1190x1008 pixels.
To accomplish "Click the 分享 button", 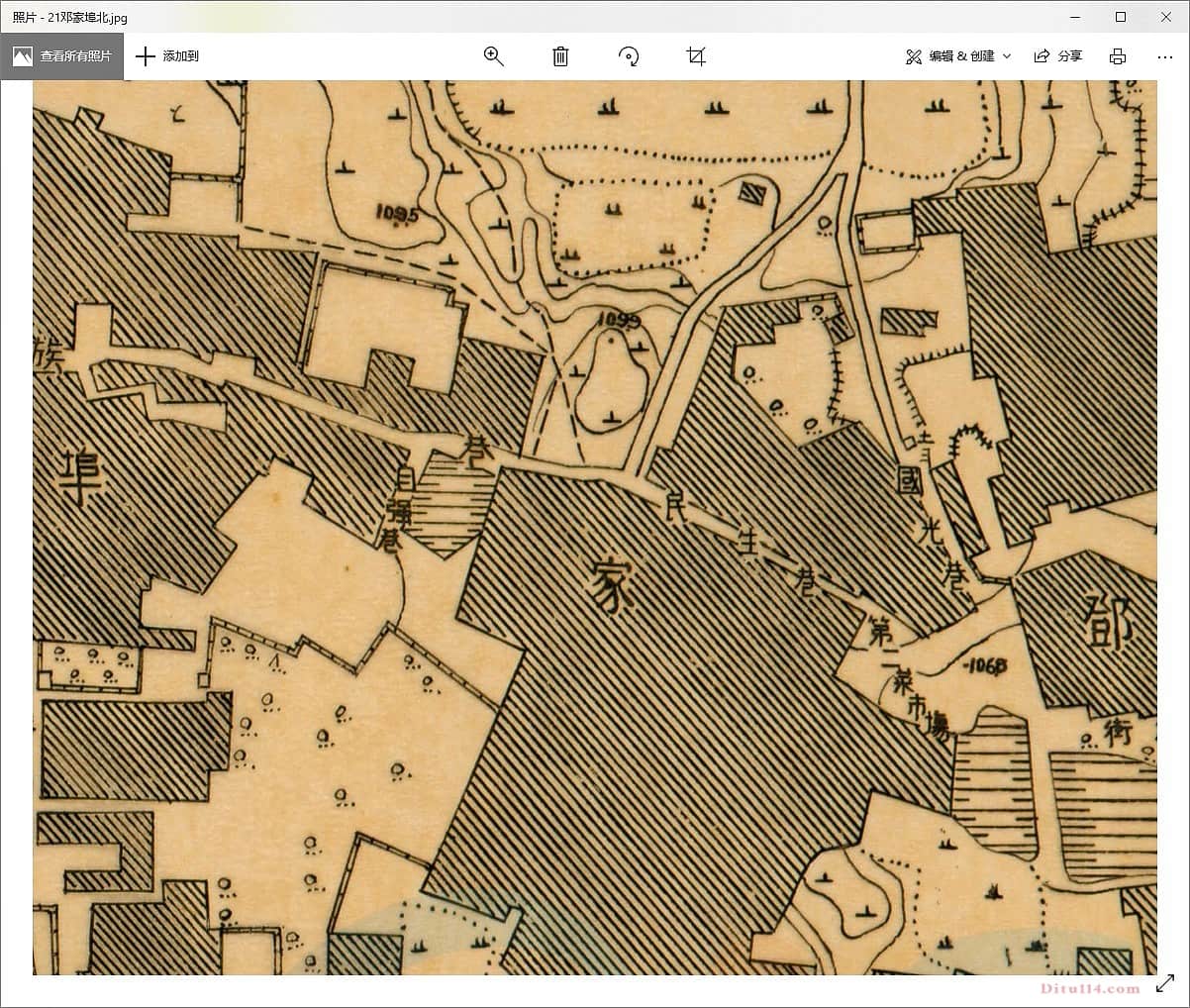I will pos(1069,56).
